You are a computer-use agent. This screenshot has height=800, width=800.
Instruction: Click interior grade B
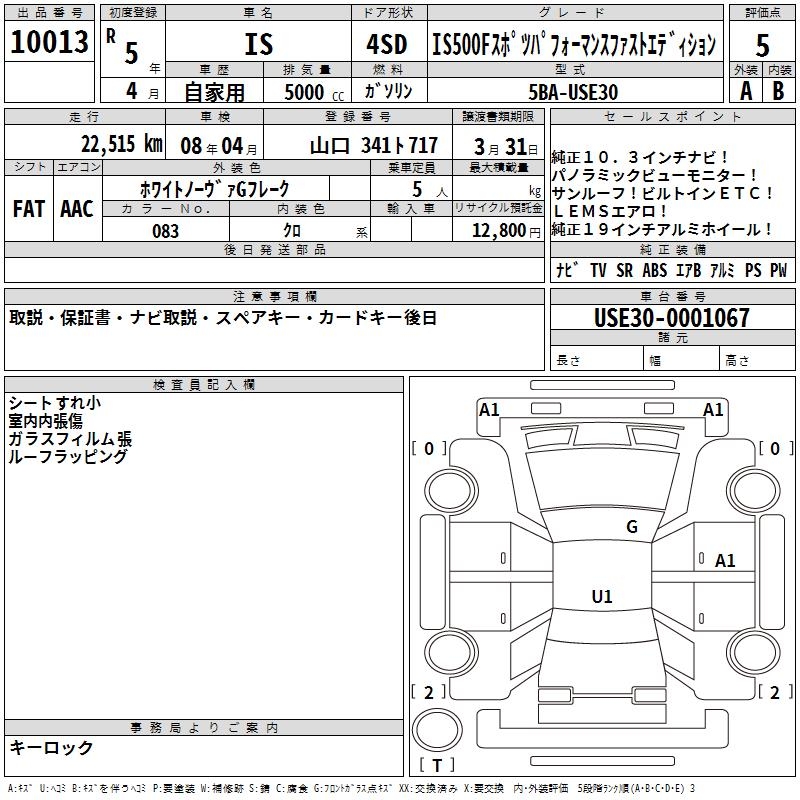(779, 91)
